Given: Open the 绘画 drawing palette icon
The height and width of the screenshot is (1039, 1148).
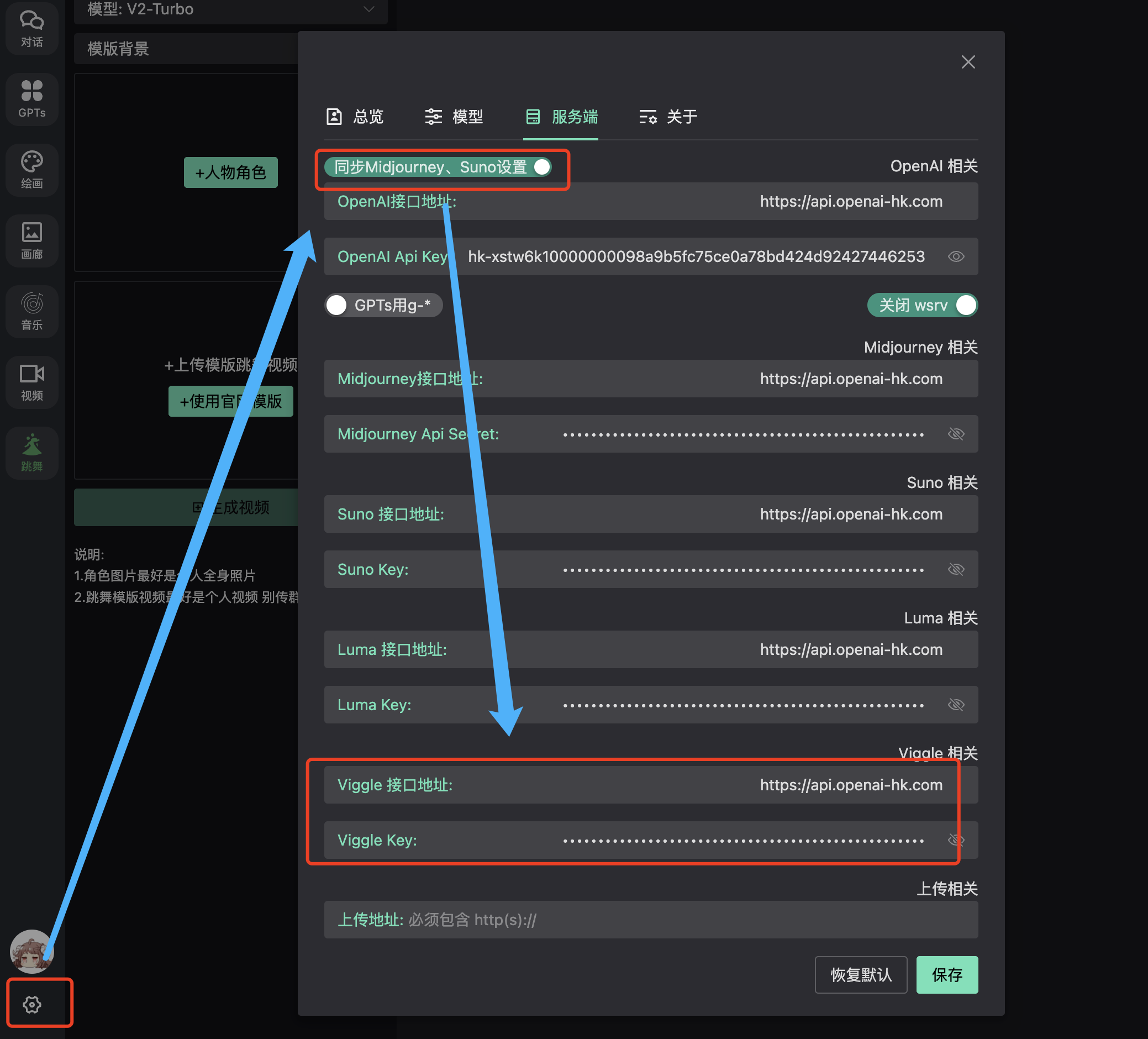Looking at the screenshot, I should [x=32, y=169].
